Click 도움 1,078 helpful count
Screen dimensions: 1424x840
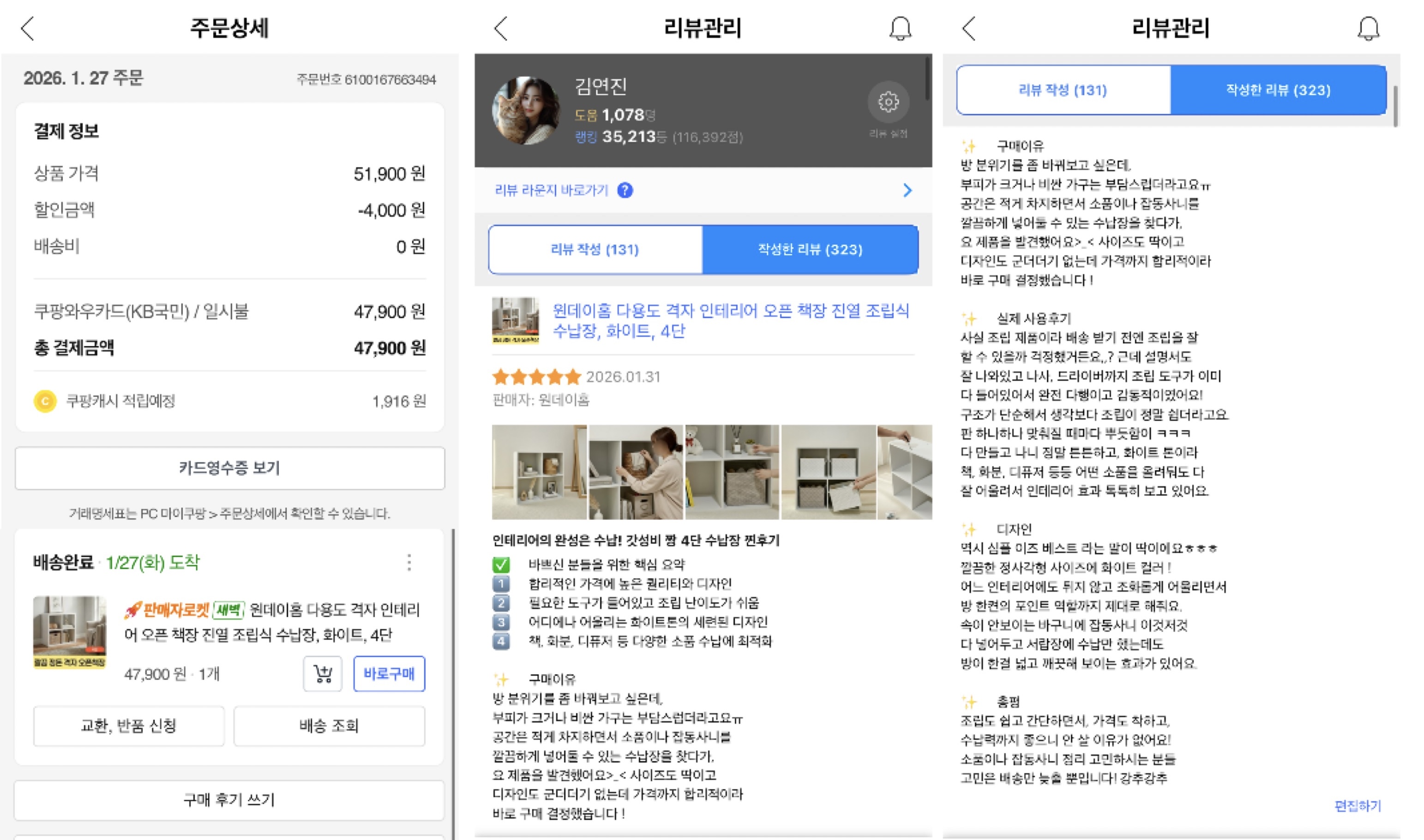615,115
